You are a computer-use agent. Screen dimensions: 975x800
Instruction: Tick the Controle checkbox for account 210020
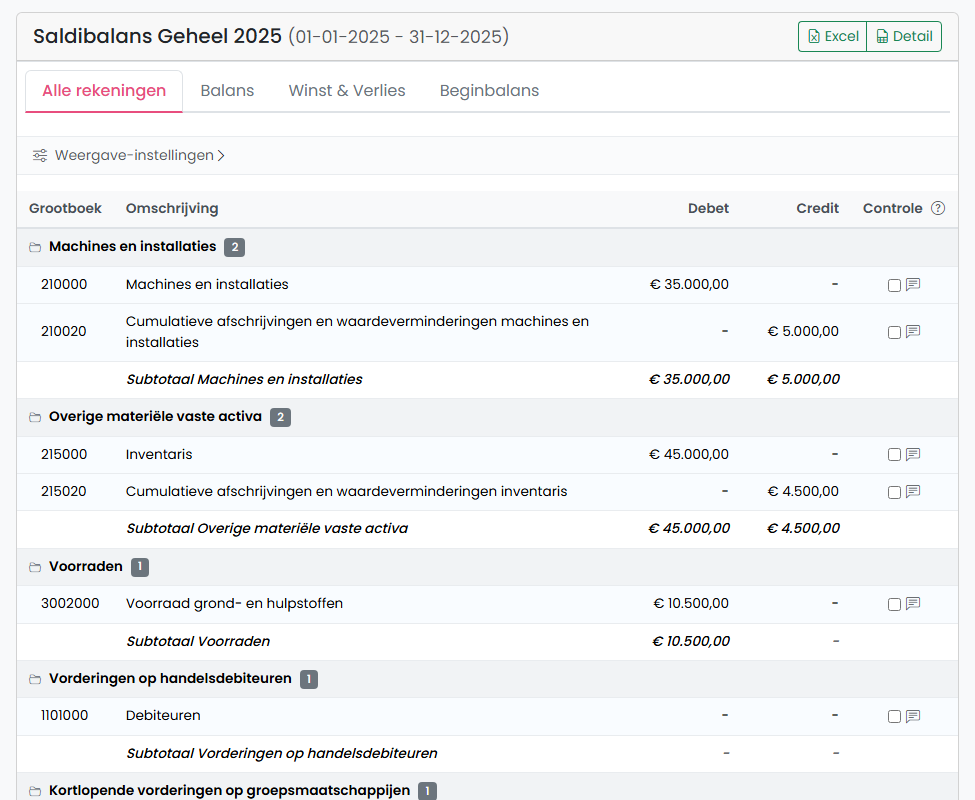(894, 333)
